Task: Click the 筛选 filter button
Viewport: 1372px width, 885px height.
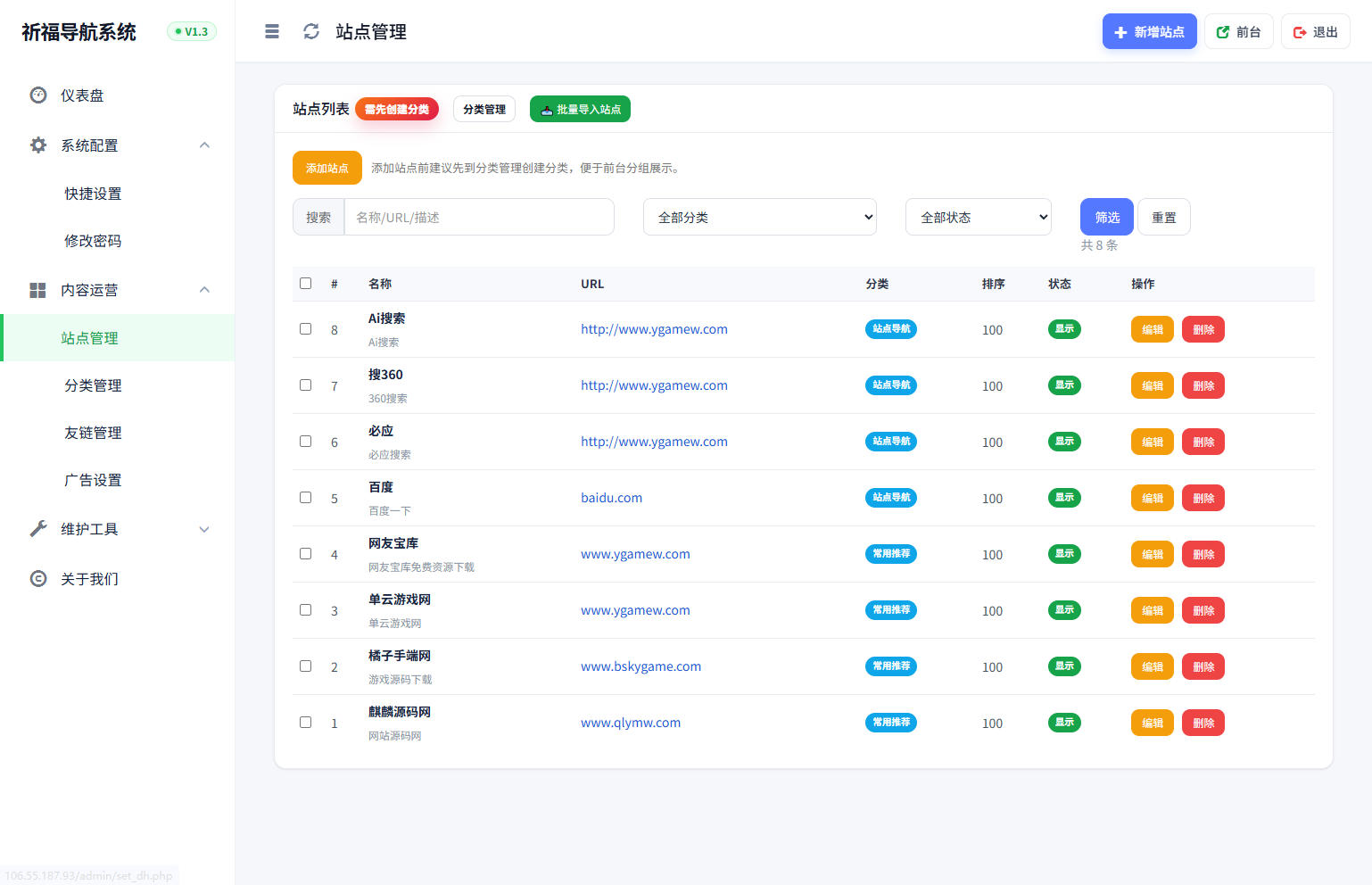Action: coord(1107,217)
